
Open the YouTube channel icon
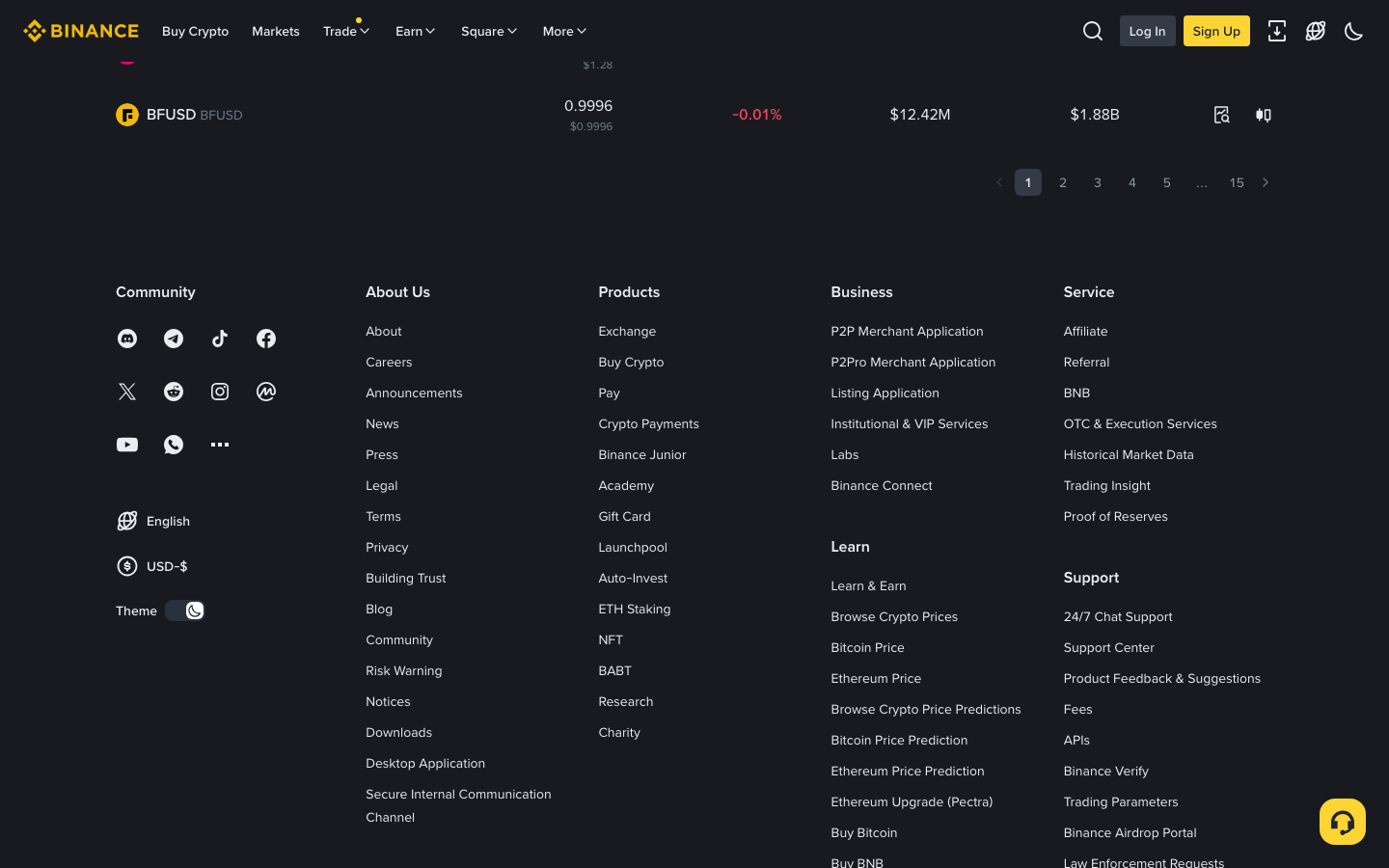pyautogui.click(x=127, y=445)
